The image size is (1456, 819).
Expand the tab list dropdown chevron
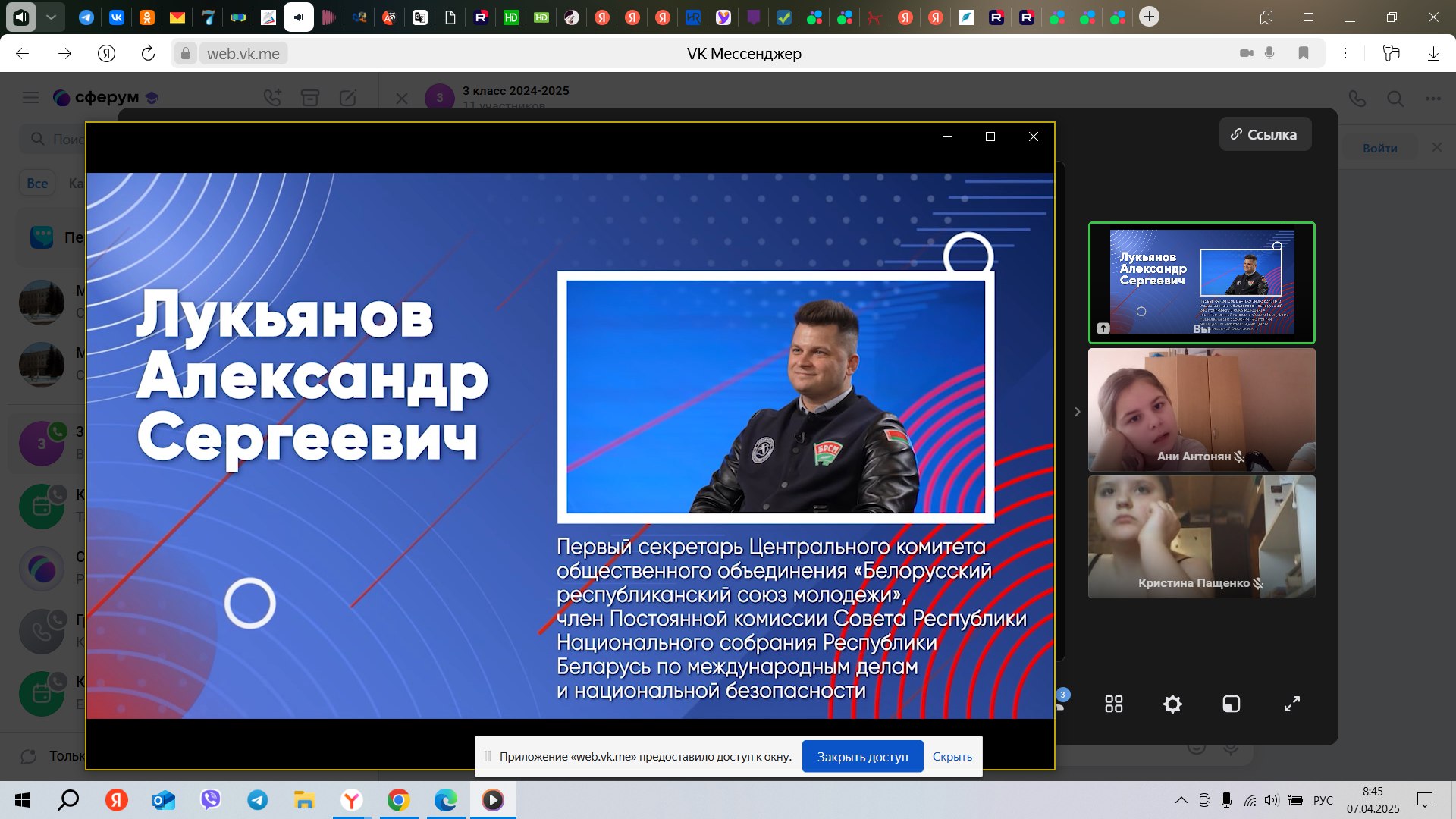point(51,17)
